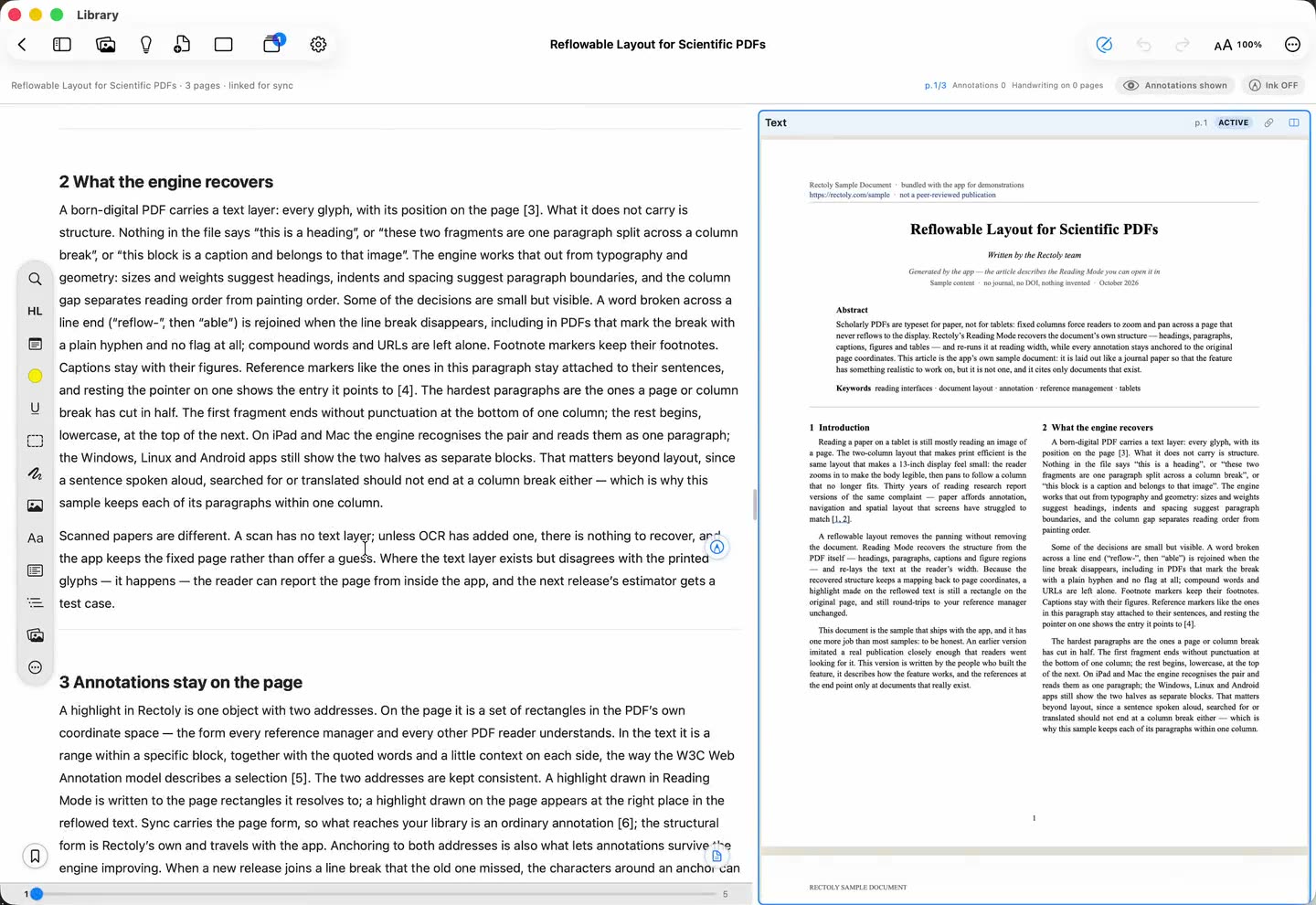Open the stacked windows icon with badge
The height and width of the screenshot is (905, 1316).
[x=272, y=43]
